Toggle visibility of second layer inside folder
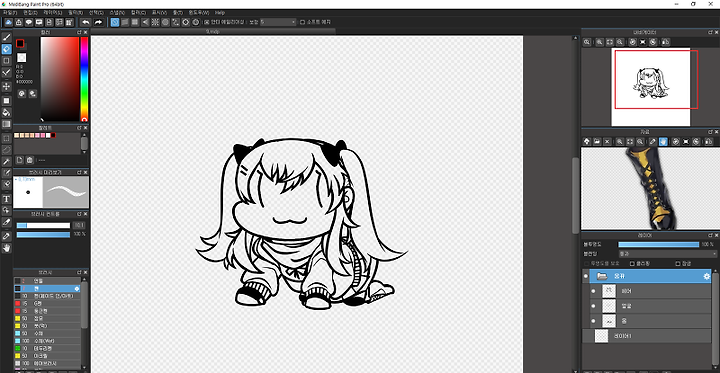This screenshot has height=373, width=720. pyautogui.click(x=593, y=305)
